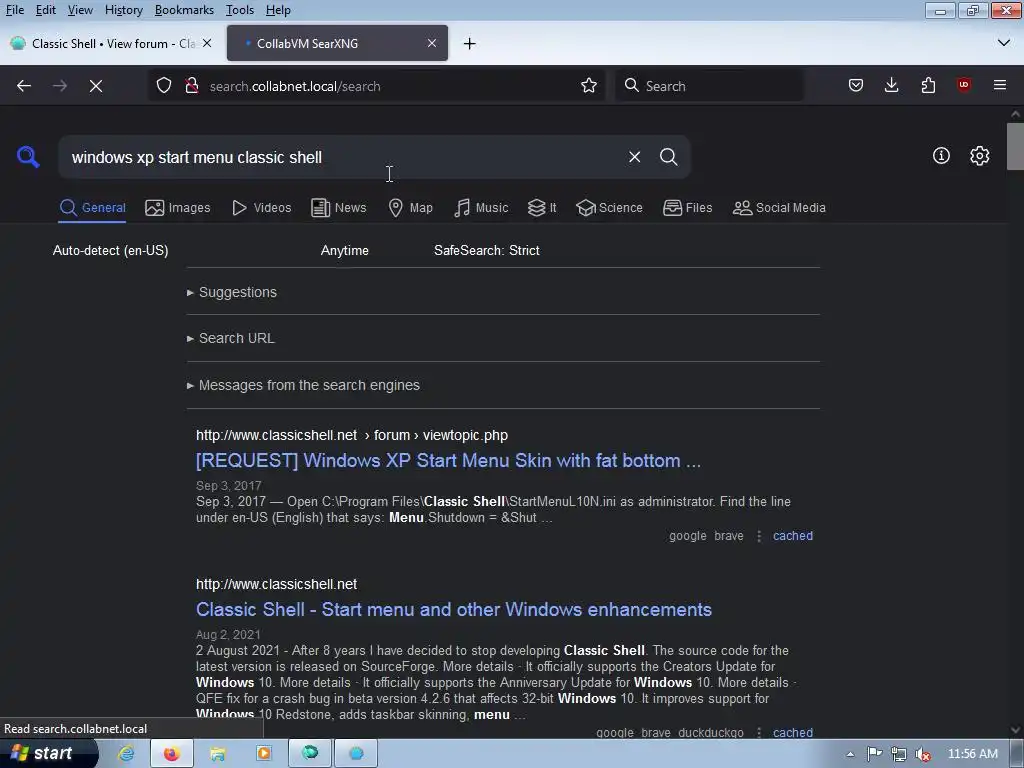The height and width of the screenshot is (768, 1024).
Task: Open the Help menu
Action: [x=278, y=10]
